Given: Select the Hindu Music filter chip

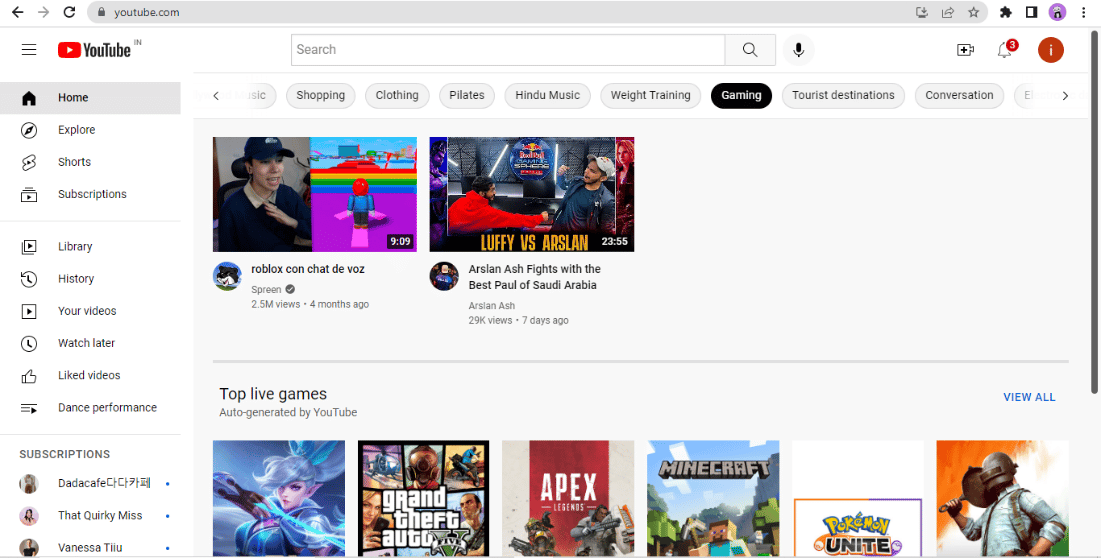Looking at the screenshot, I should pos(548,95).
